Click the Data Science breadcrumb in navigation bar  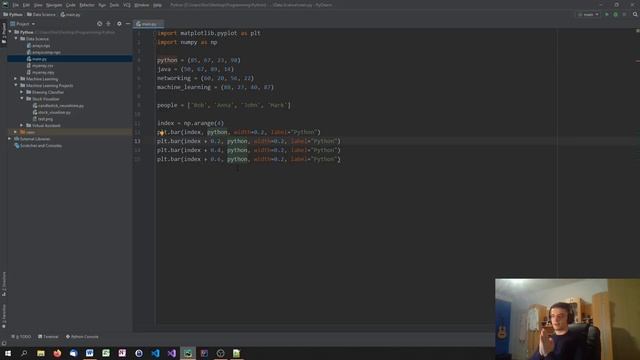click(x=41, y=14)
